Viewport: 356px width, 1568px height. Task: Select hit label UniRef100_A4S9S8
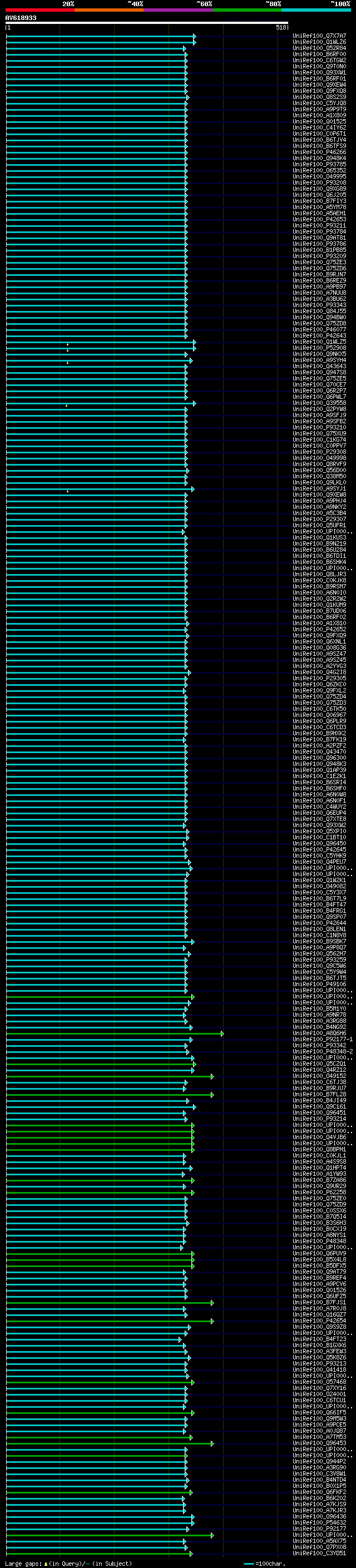pyautogui.click(x=319, y=1161)
